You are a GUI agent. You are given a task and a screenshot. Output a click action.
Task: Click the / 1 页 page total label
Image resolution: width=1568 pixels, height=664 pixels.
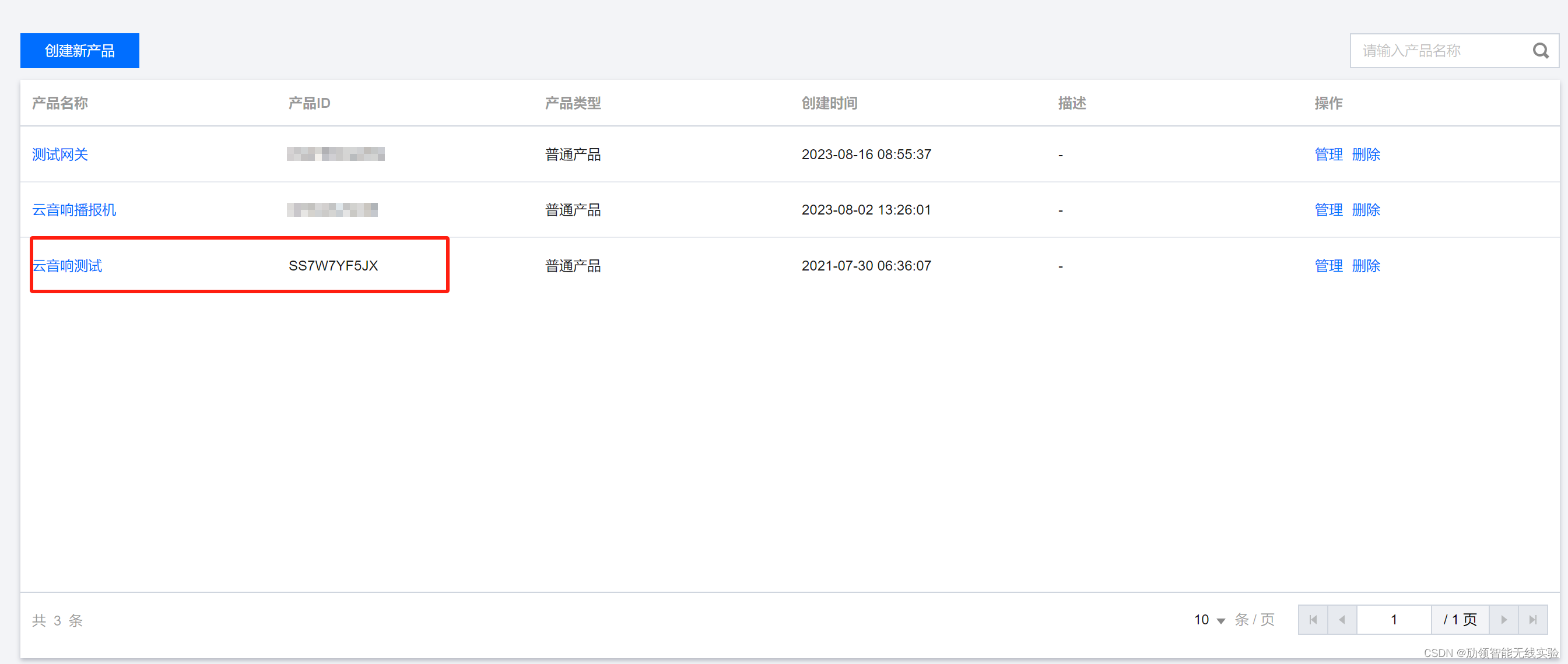pos(1460,620)
